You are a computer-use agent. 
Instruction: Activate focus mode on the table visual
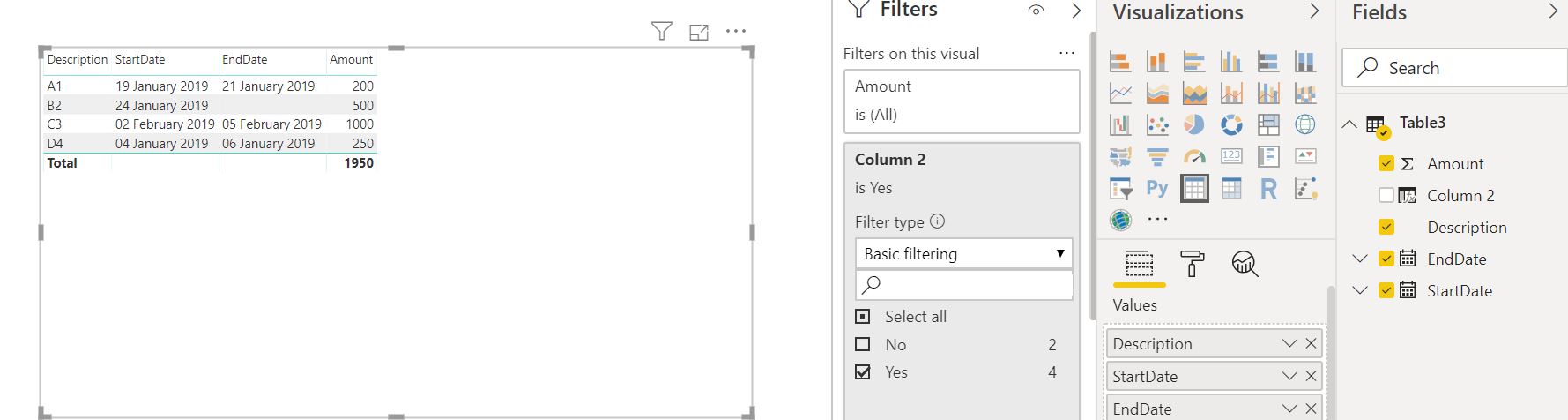click(x=699, y=33)
